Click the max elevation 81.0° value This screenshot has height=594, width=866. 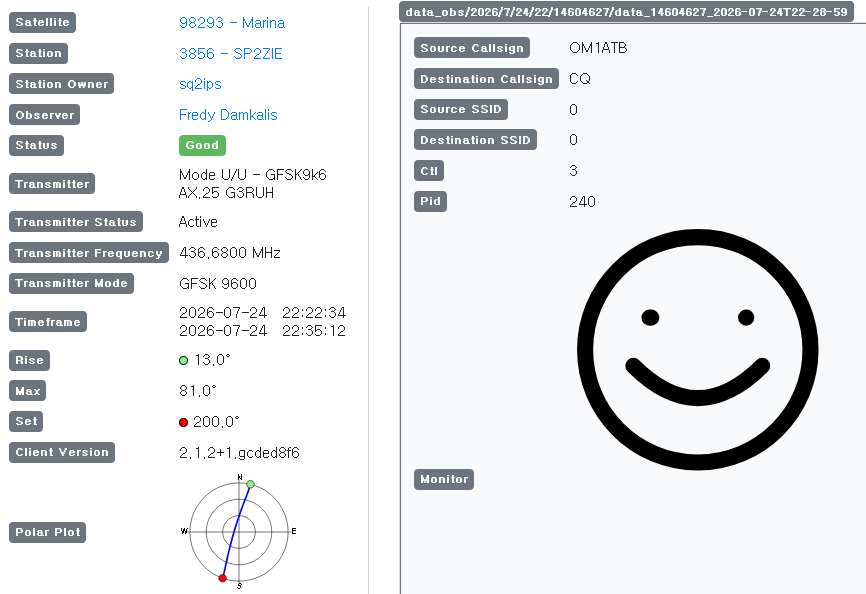198,391
